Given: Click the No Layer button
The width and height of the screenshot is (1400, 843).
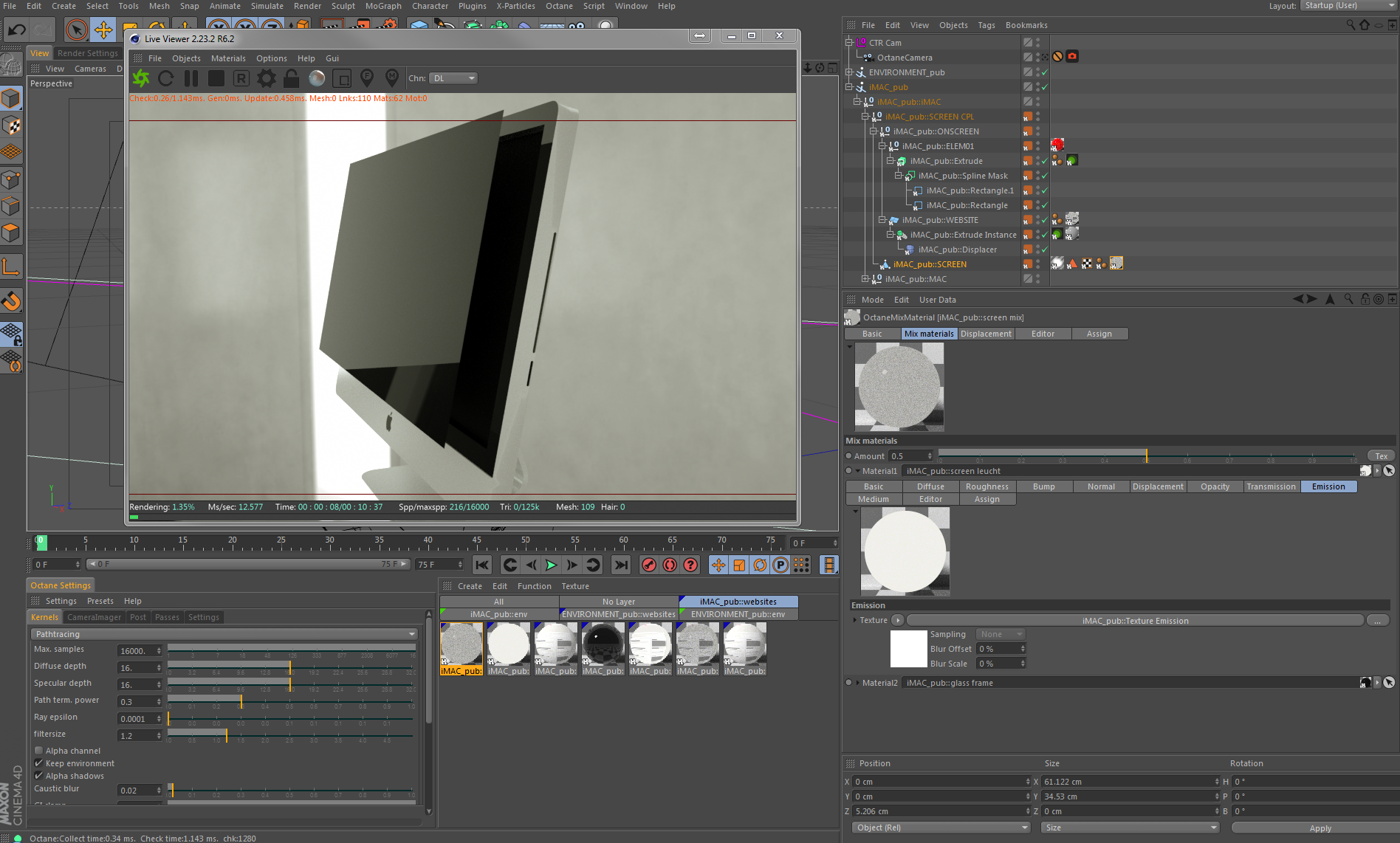Looking at the screenshot, I should click(x=619, y=602).
